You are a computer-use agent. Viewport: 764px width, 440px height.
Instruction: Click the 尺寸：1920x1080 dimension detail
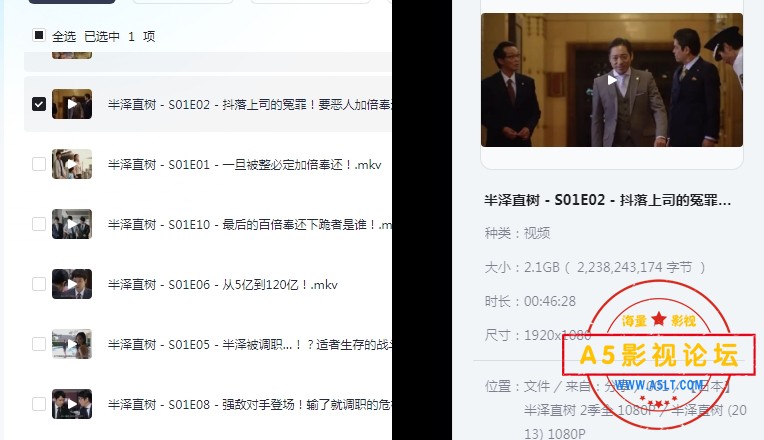538,335
